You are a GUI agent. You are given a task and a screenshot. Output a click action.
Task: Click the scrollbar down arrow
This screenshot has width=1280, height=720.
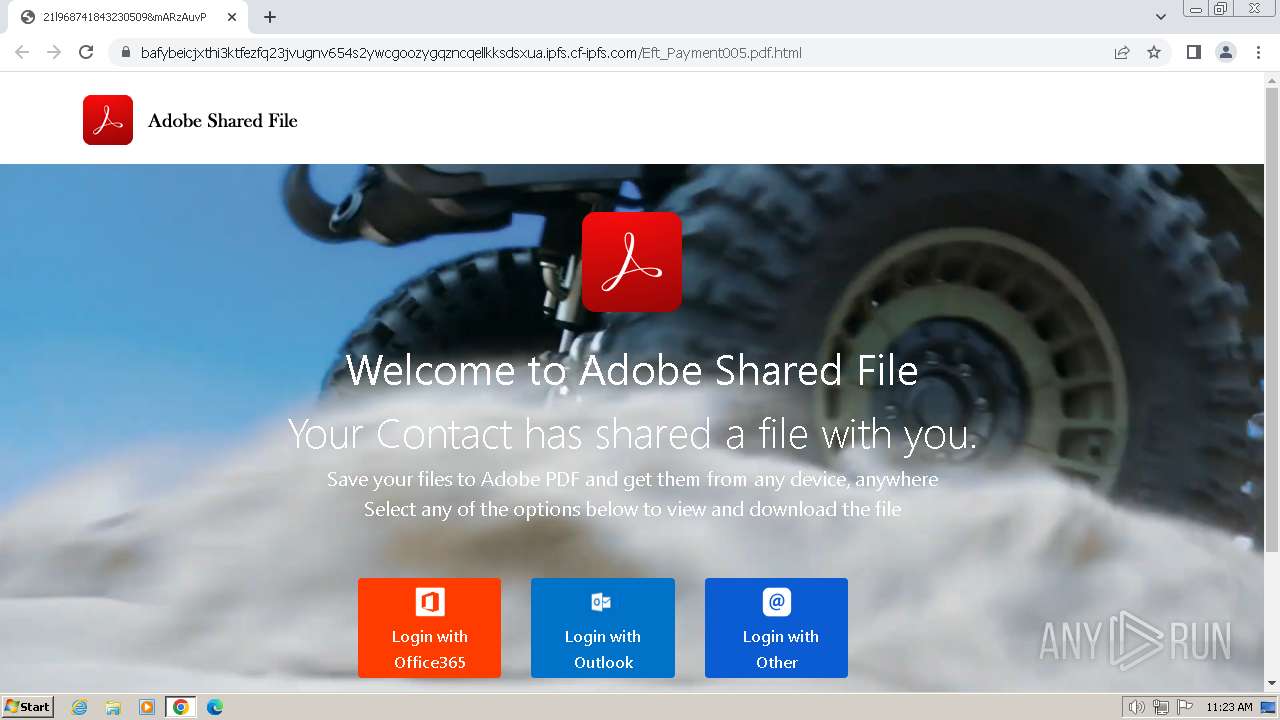1272,684
